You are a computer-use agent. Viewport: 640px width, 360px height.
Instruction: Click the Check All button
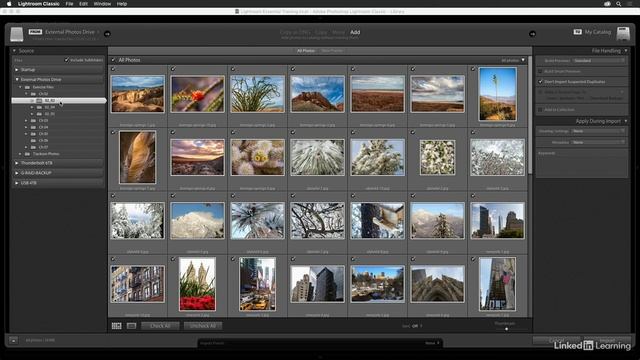160,326
